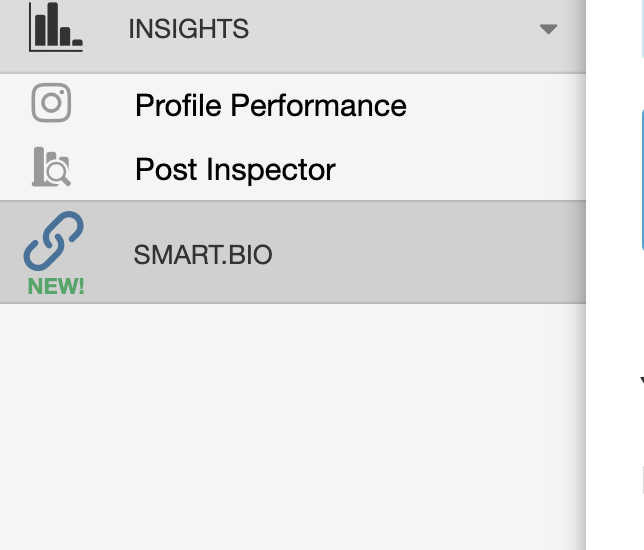Click the Insights bar chart icon

(x=55, y=27)
